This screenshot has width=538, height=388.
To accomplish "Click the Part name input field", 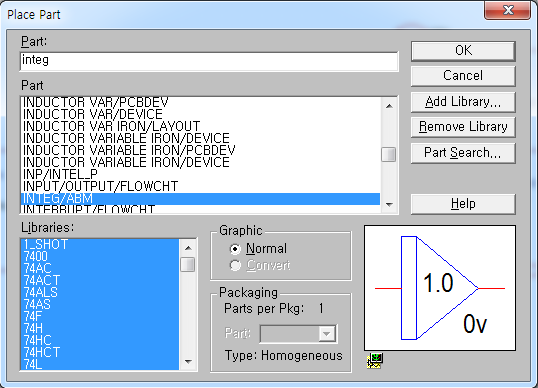I will (209, 61).
